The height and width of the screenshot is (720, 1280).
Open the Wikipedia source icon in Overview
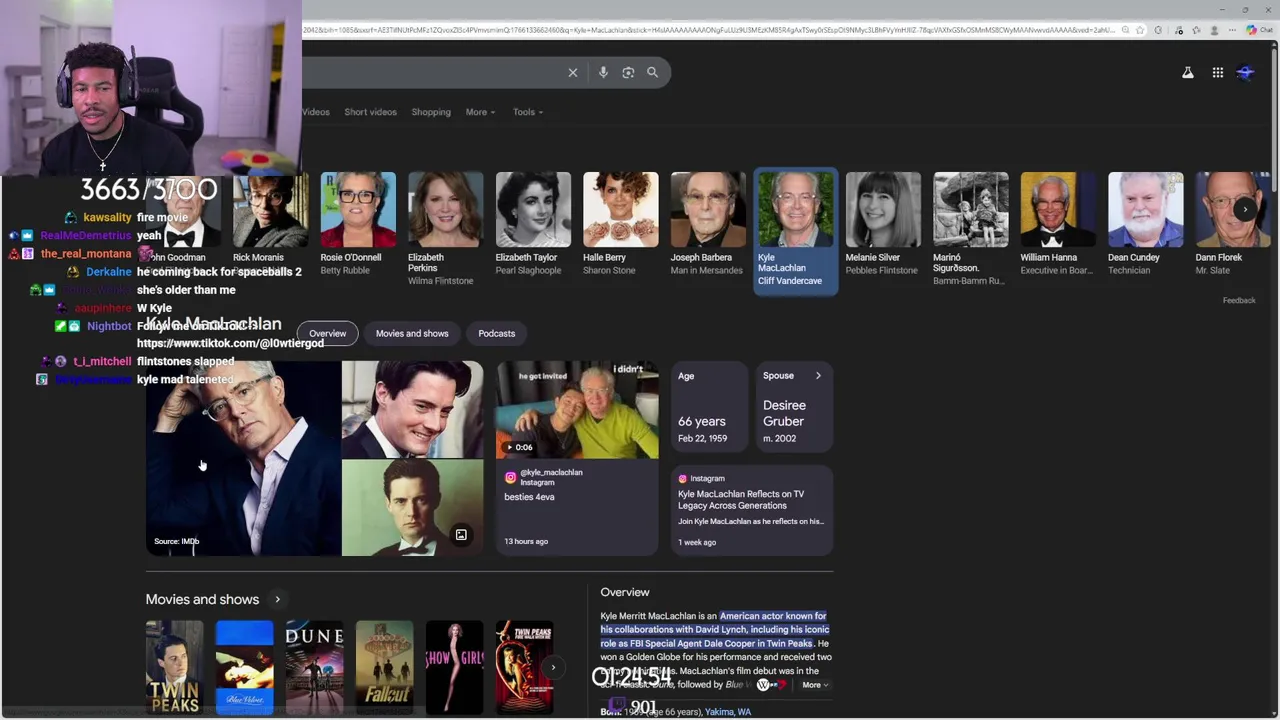coord(764,685)
